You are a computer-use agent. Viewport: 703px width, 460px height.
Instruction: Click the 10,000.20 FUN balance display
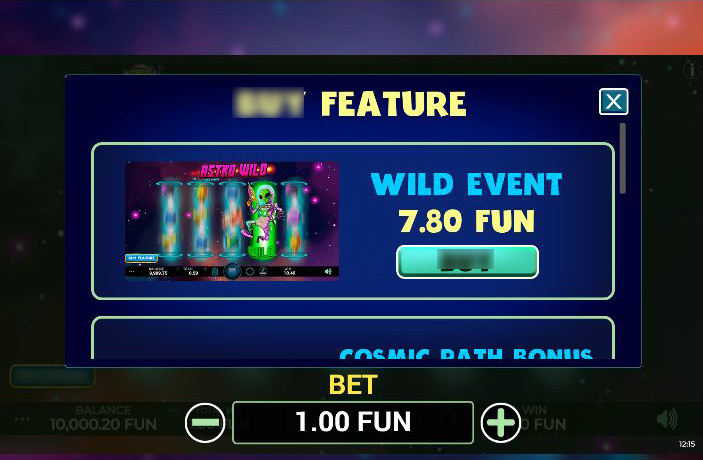(x=103, y=424)
